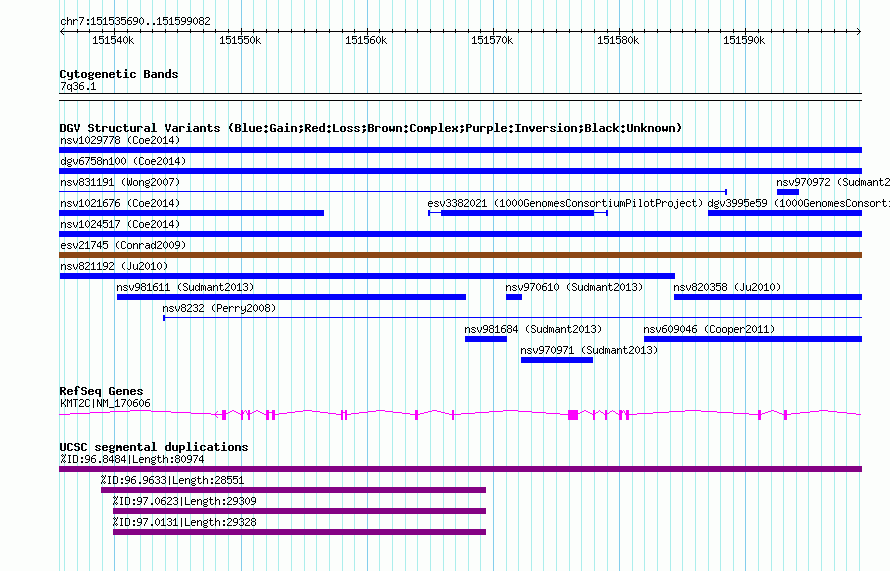Click the DGV Structural Variants track title

point(370,128)
